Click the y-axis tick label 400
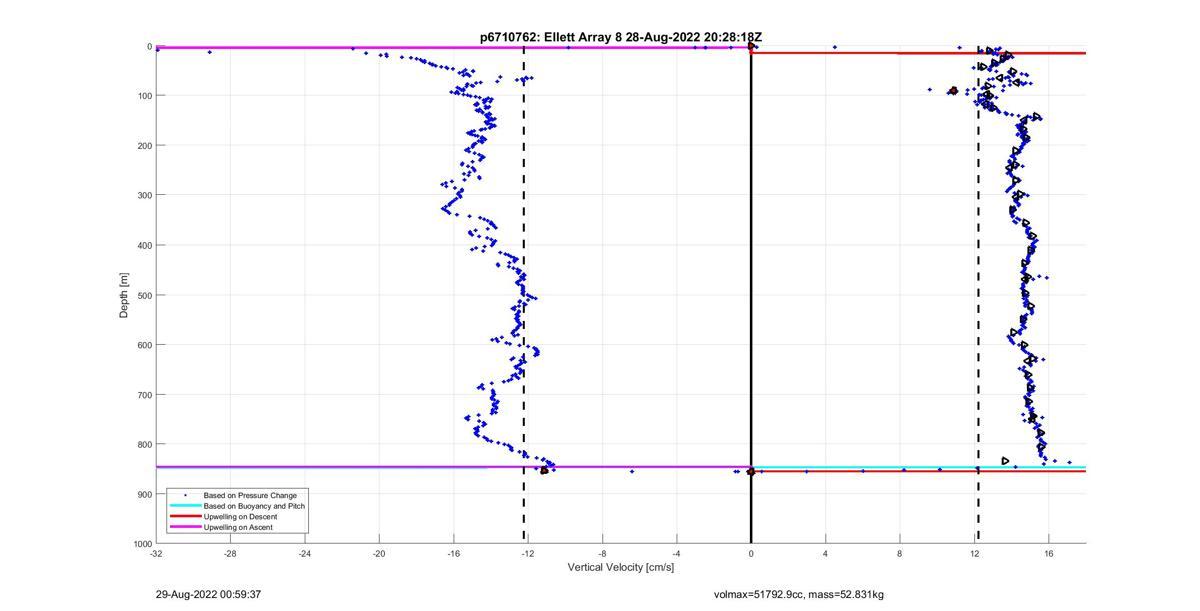 point(144,245)
